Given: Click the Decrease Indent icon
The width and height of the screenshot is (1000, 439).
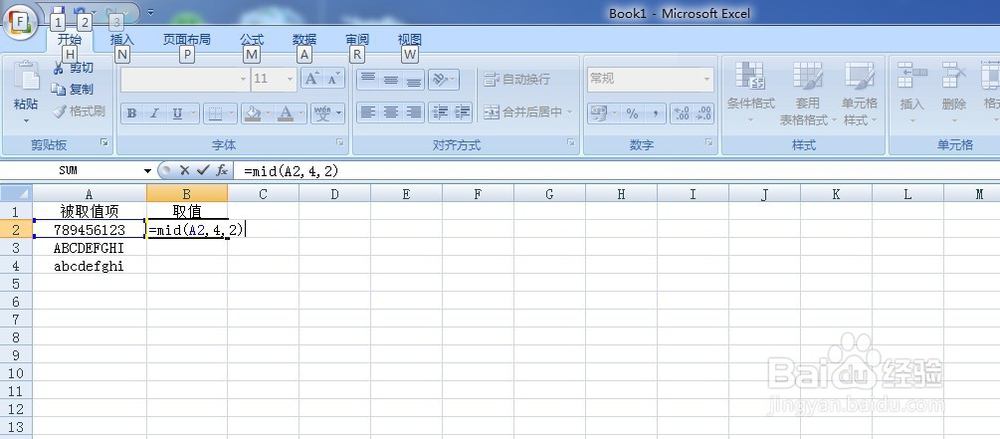Looking at the screenshot, I should 439,112.
